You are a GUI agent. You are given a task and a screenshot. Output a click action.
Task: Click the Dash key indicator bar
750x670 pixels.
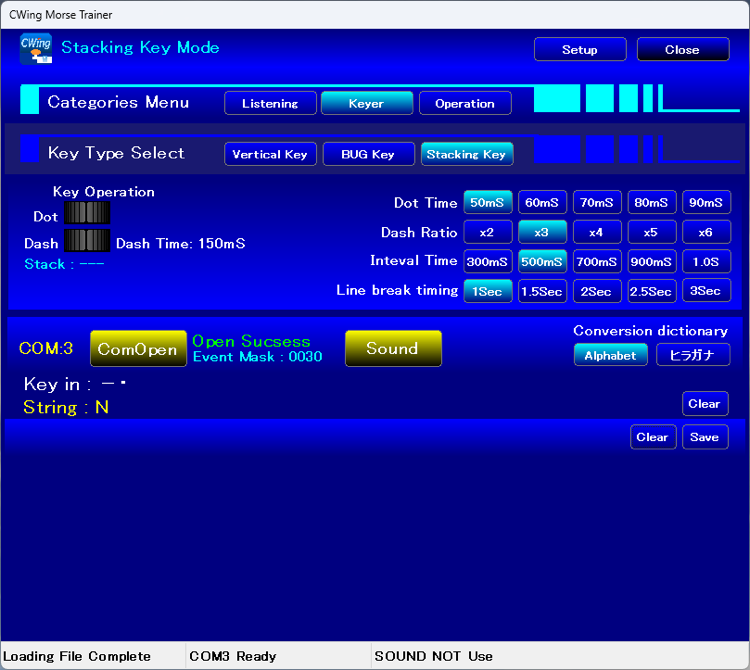click(87, 241)
